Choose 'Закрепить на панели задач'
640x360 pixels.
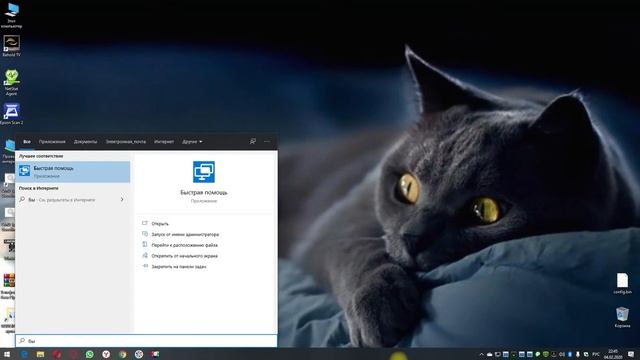(179, 267)
